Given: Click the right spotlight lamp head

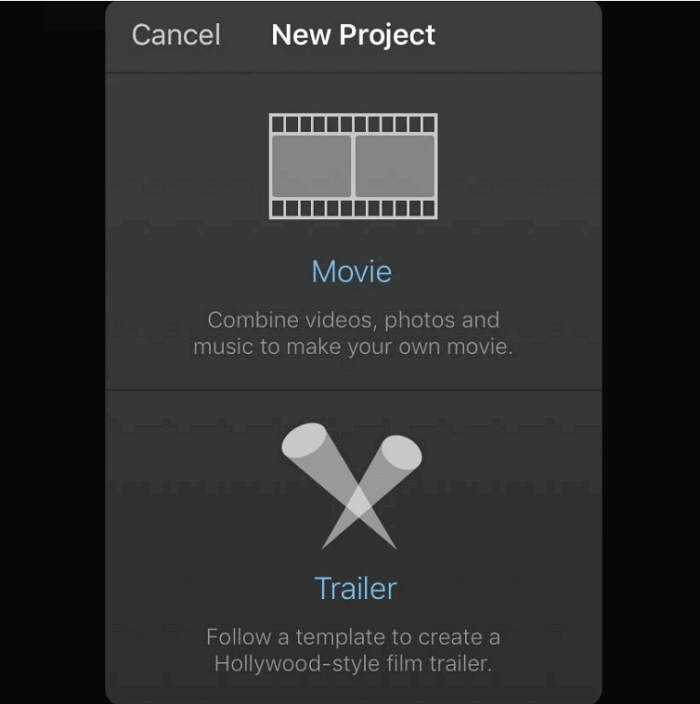Looking at the screenshot, I should (x=401, y=453).
